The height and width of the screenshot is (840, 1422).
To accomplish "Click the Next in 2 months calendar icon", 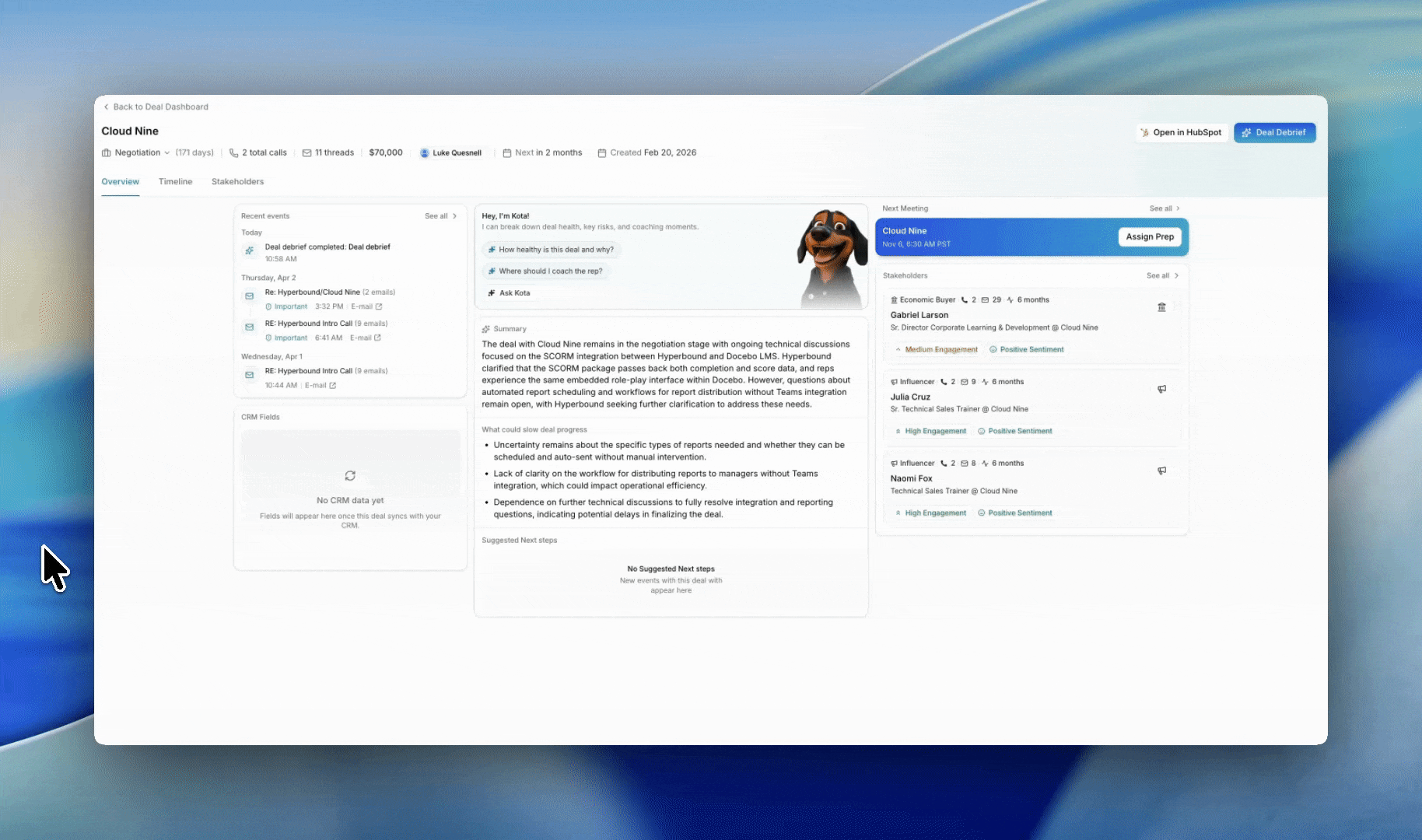I will point(507,152).
